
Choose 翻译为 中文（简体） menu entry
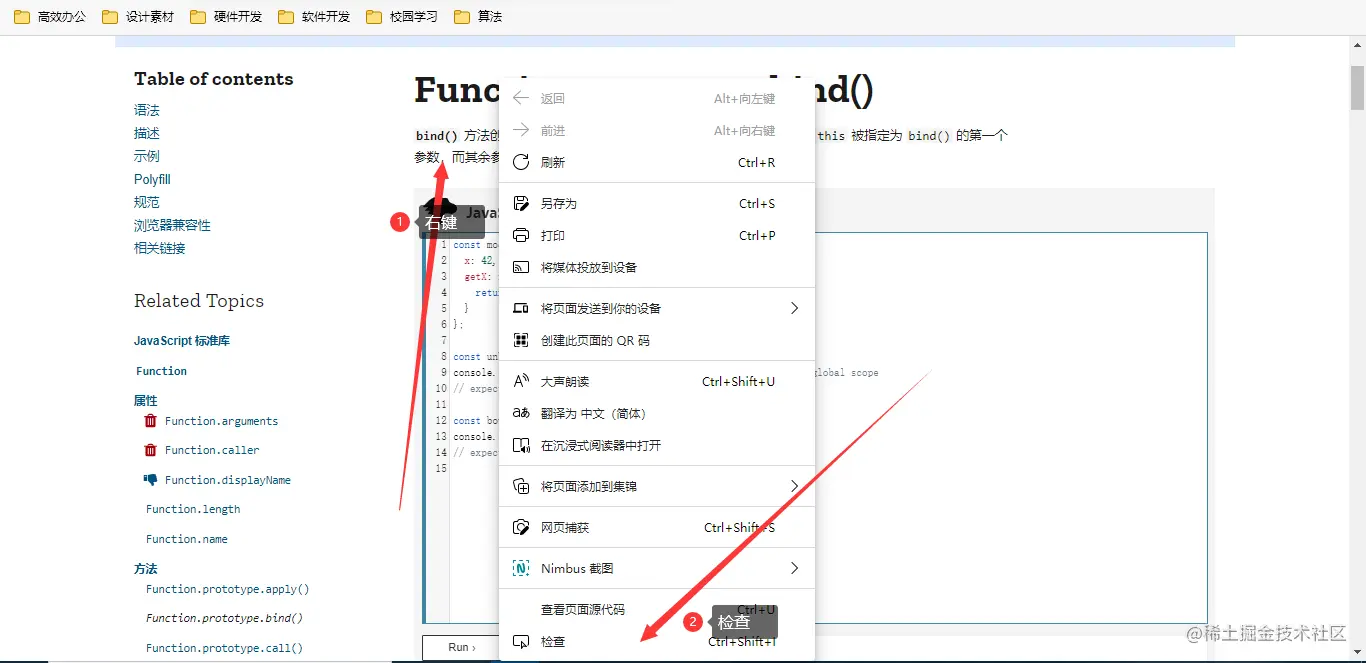coord(657,413)
